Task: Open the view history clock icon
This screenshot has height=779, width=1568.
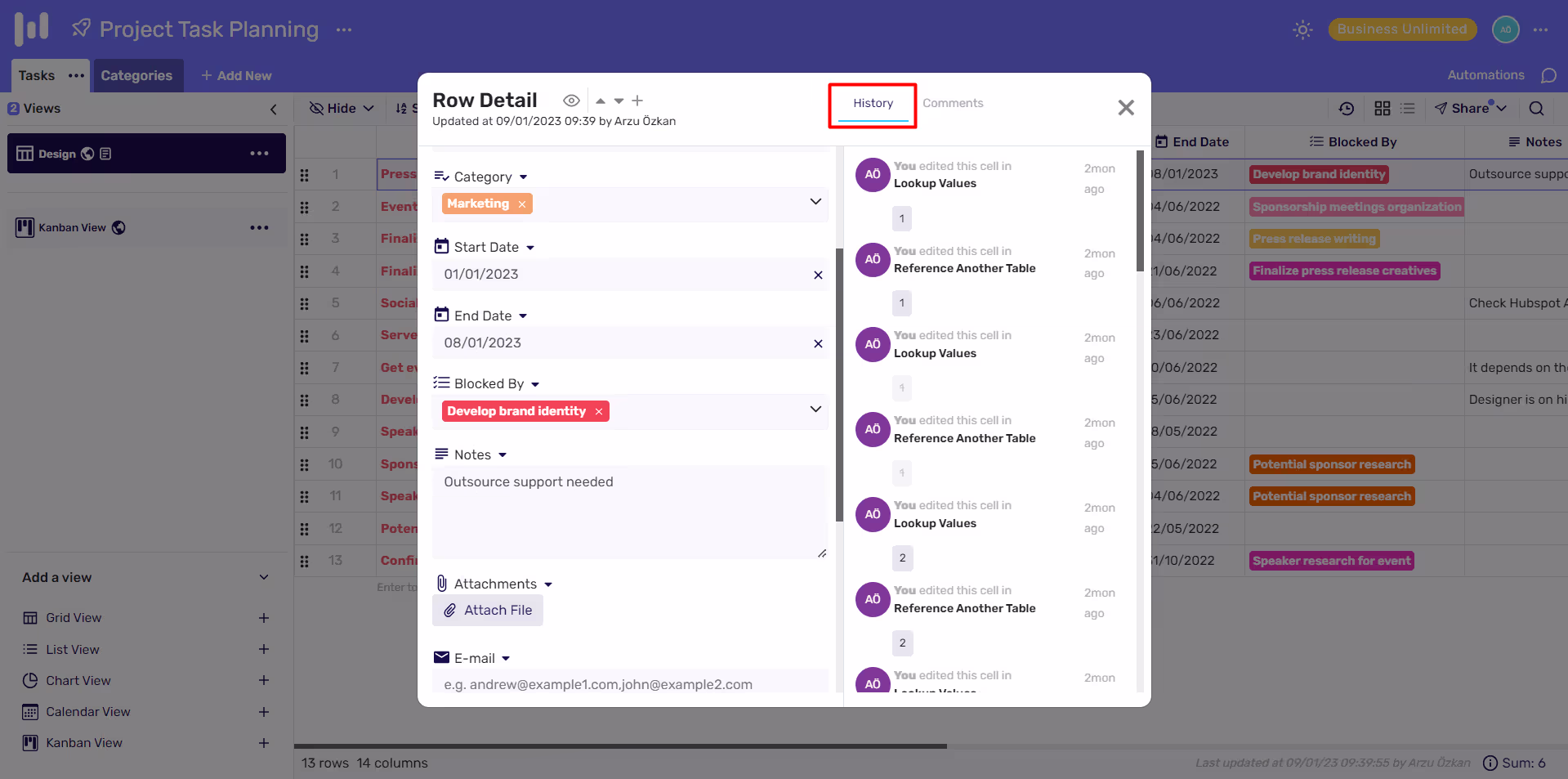Action: (x=1347, y=108)
